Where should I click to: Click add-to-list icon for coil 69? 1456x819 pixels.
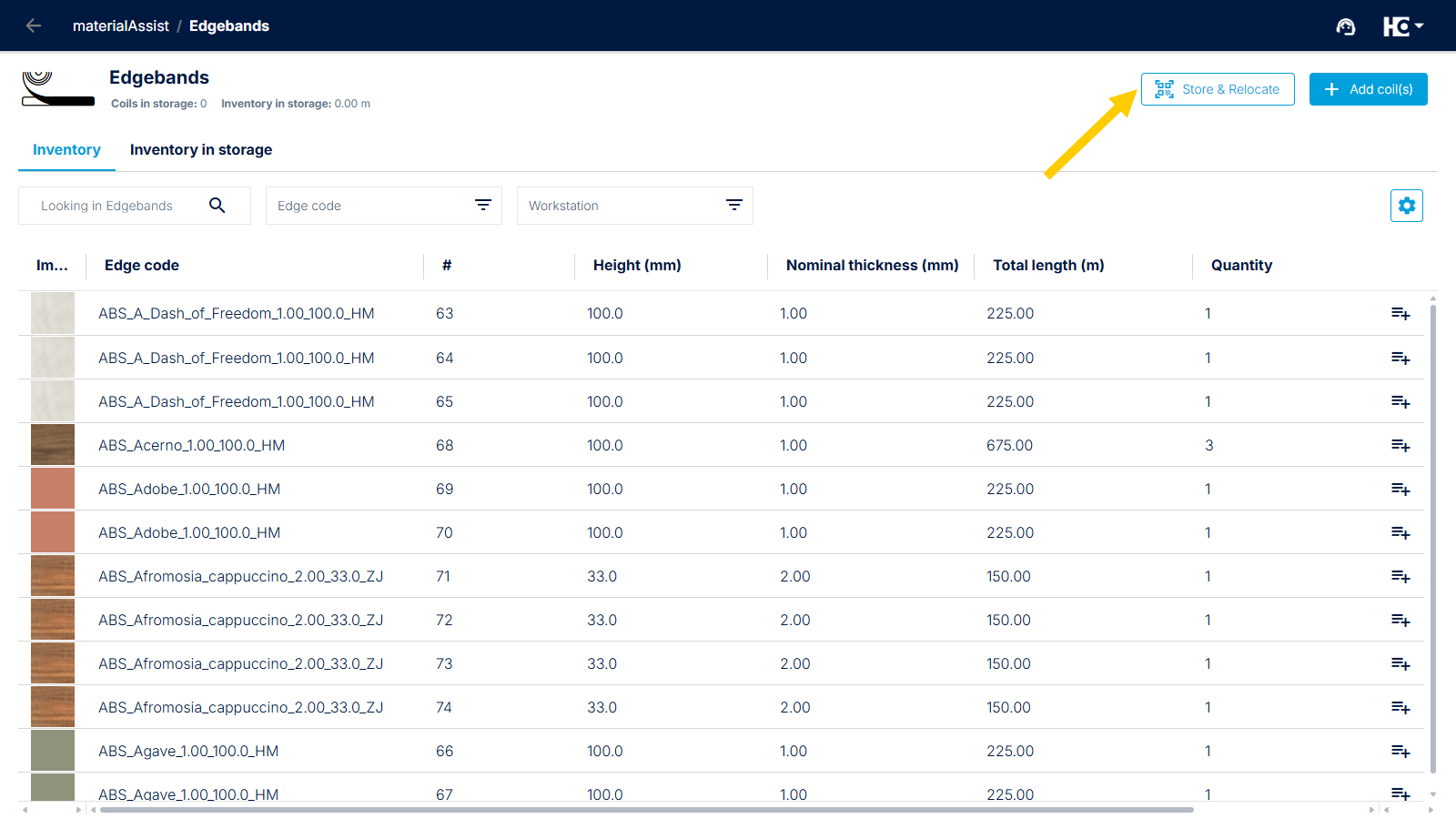coord(1400,490)
